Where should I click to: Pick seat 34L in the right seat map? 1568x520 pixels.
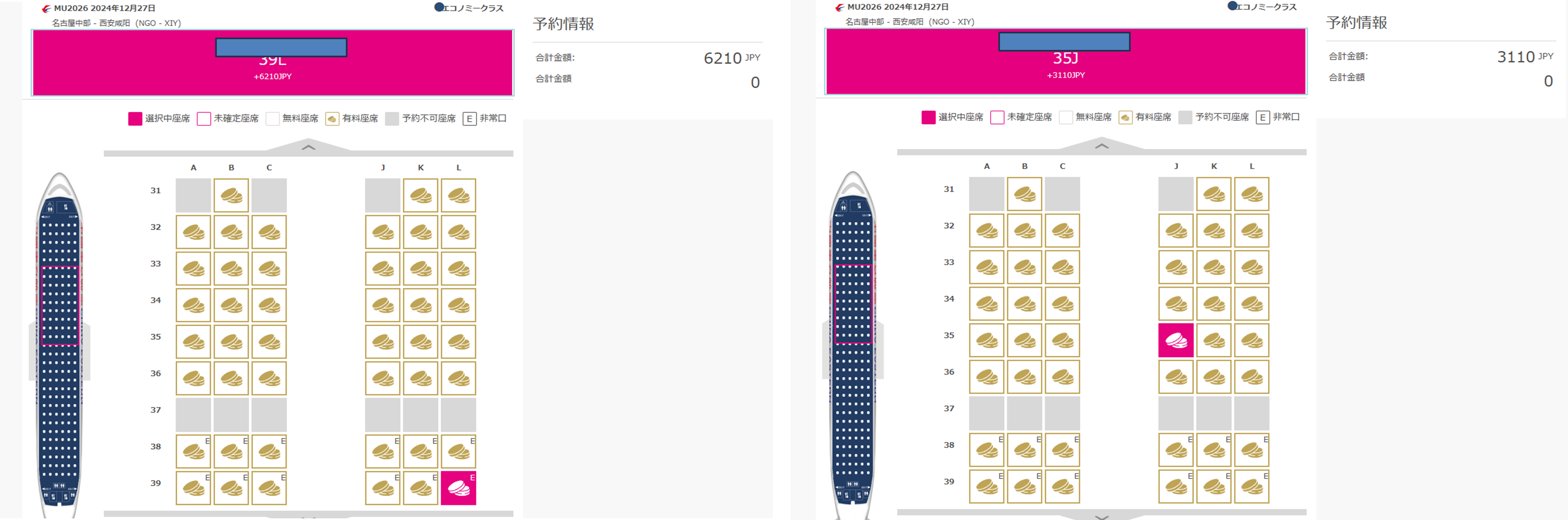1251,304
